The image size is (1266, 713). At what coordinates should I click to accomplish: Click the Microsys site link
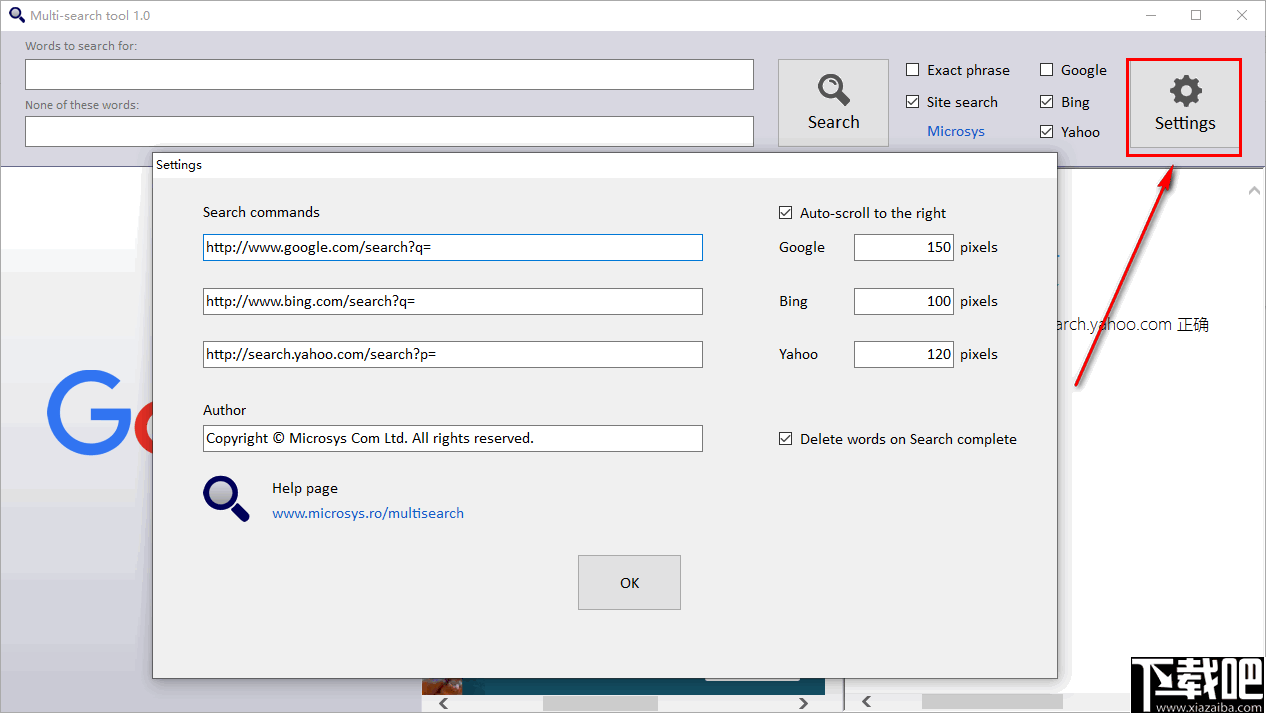[x=955, y=132]
